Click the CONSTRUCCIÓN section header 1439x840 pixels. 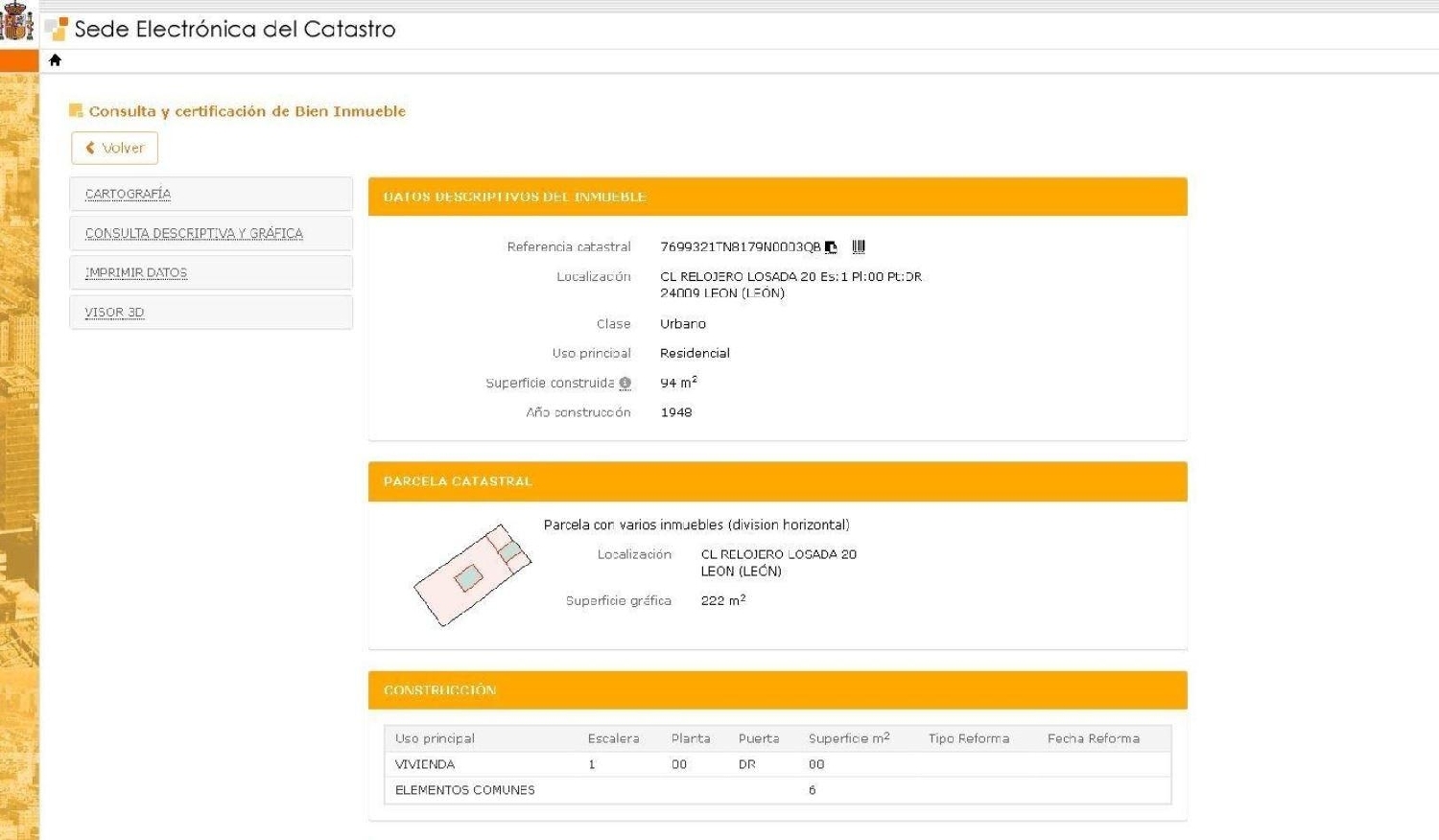439,690
